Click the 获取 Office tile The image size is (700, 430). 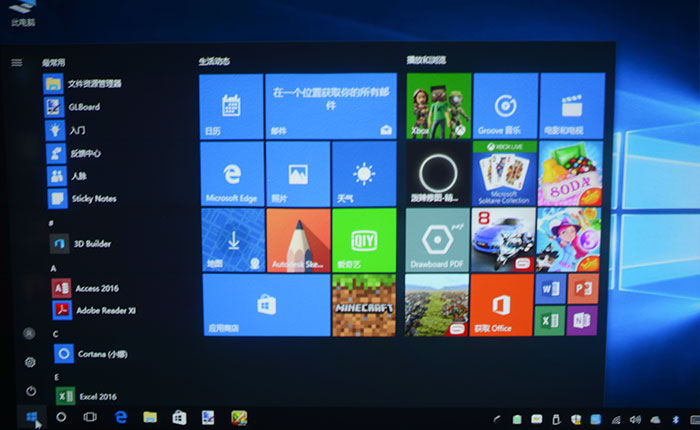click(502, 305)
